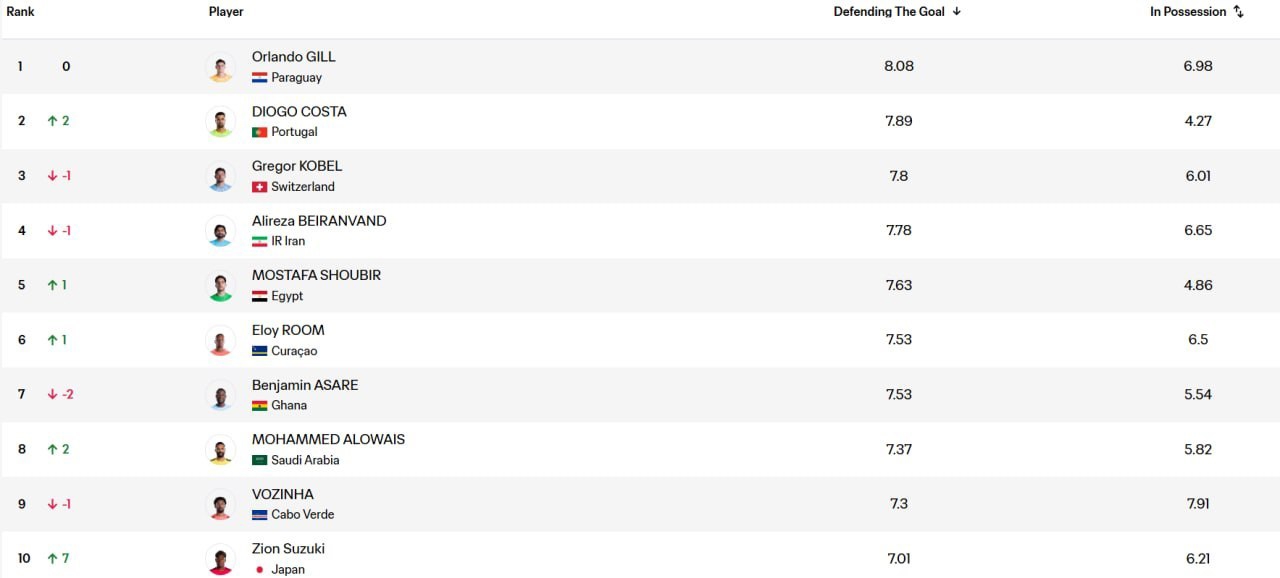Click the Saudi Arabia flag icon
Image resolution: width=1280 pixels, height=578 pixels.
[x=259, y=460]
